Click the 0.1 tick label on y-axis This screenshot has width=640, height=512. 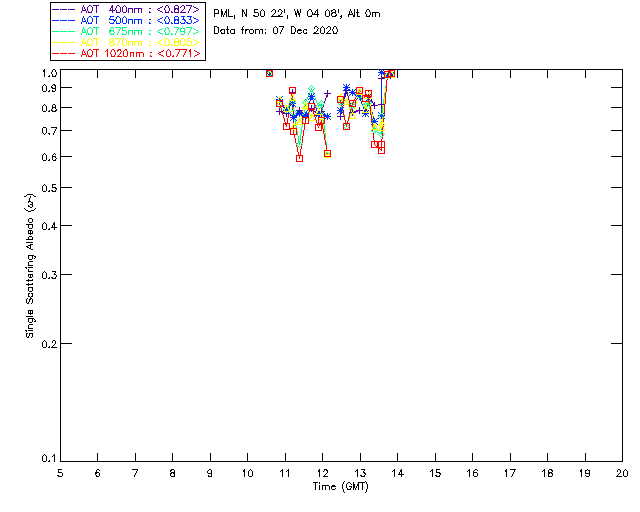[x=49, y=459]
